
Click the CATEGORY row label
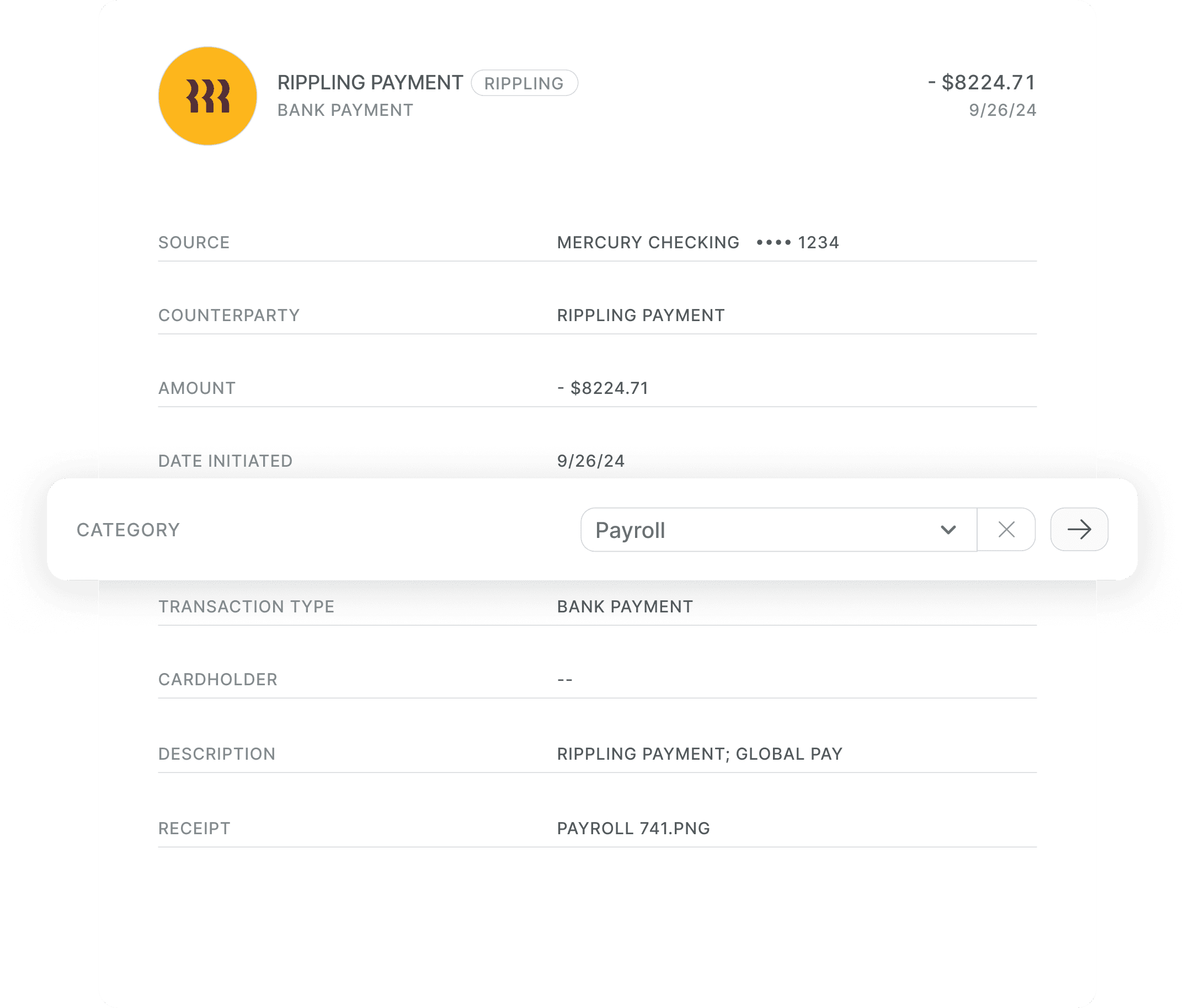(128, 530)
